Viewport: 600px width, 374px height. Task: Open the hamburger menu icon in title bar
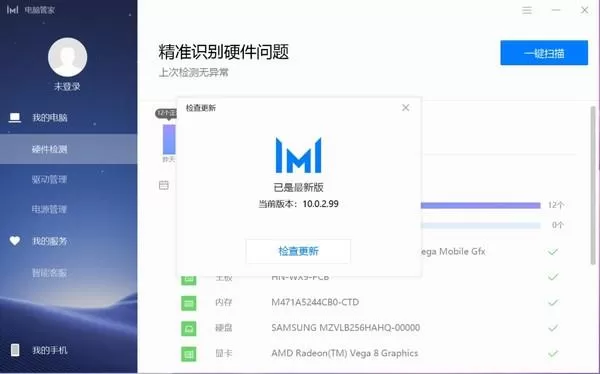point(527,10)
